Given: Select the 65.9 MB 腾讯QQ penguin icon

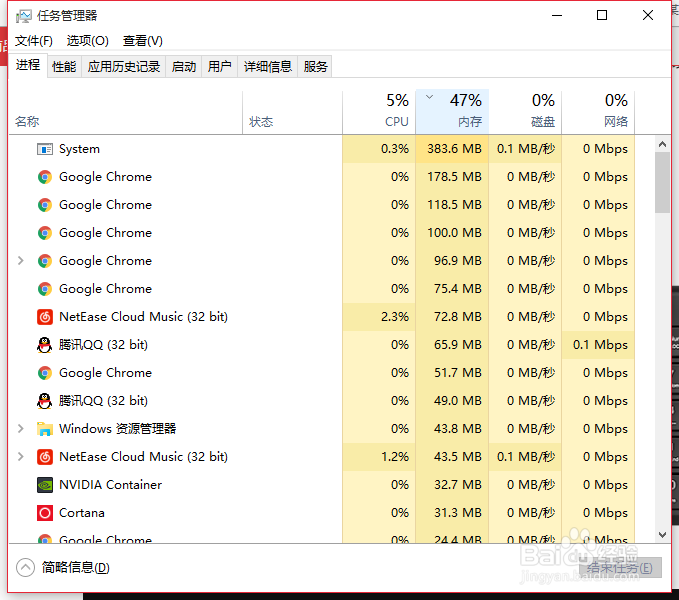Looking at the screenshot, I should pyautogui.click(x=44, y=345).
